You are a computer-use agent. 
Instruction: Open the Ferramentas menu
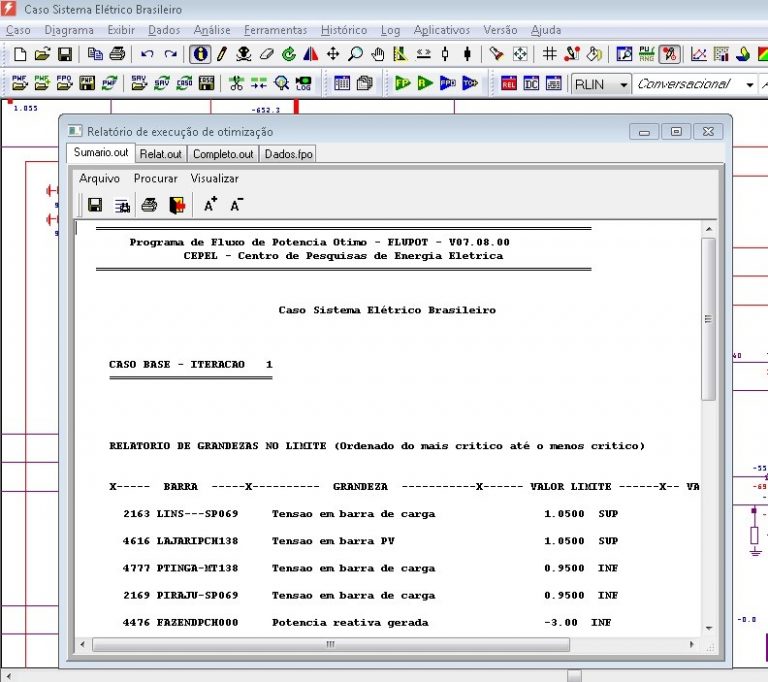coord(276,30)
